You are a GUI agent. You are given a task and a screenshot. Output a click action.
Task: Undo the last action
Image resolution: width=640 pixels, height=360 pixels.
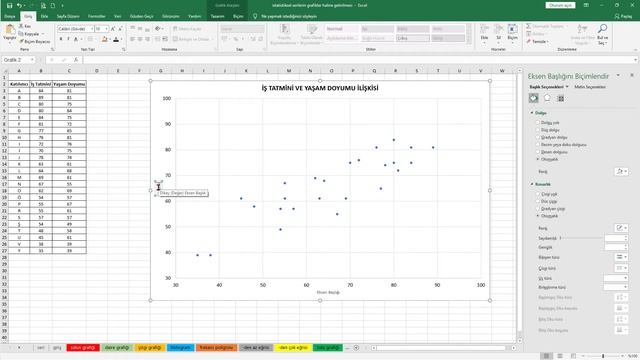coord(19,5)
